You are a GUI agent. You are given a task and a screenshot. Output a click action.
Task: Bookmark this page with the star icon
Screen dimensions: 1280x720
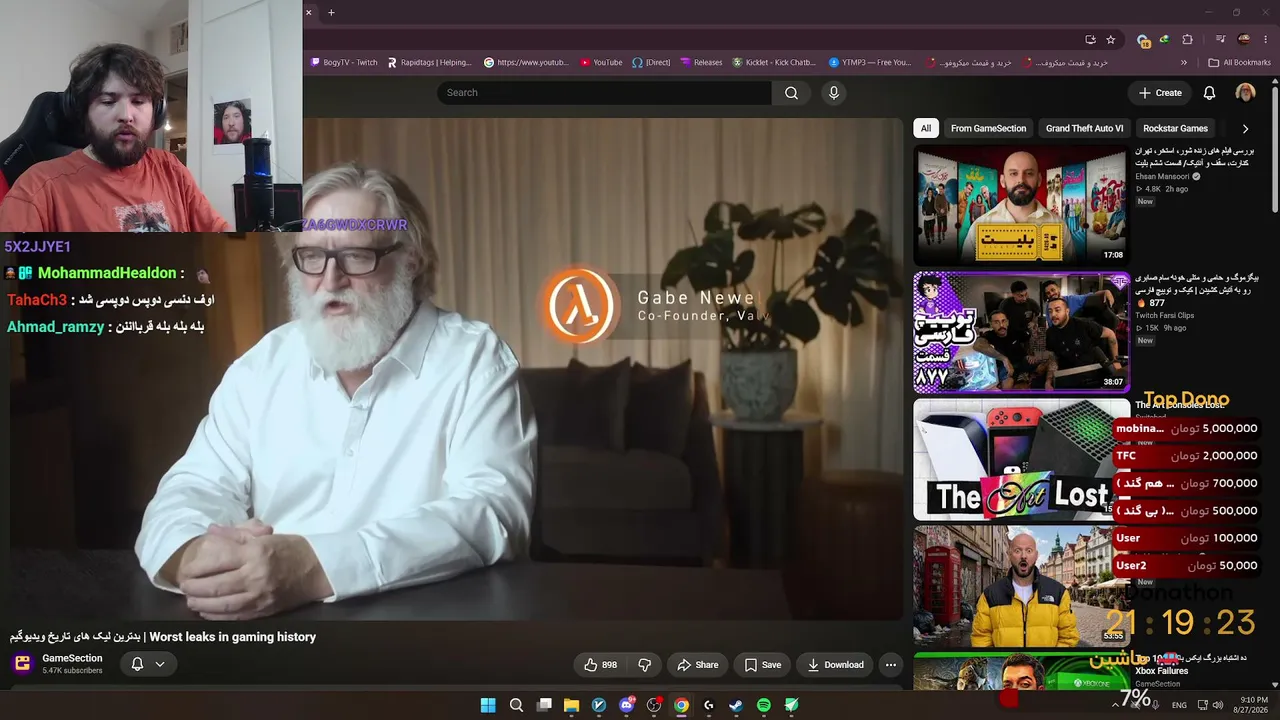[x=1110, y=40]
